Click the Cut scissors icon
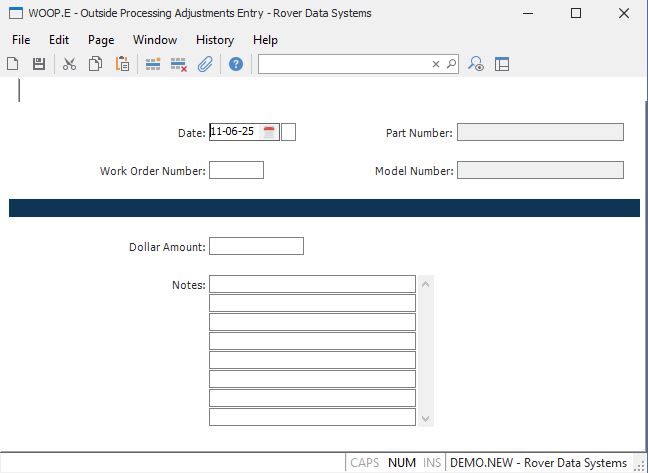648x473 pixels. click(69, 64)
